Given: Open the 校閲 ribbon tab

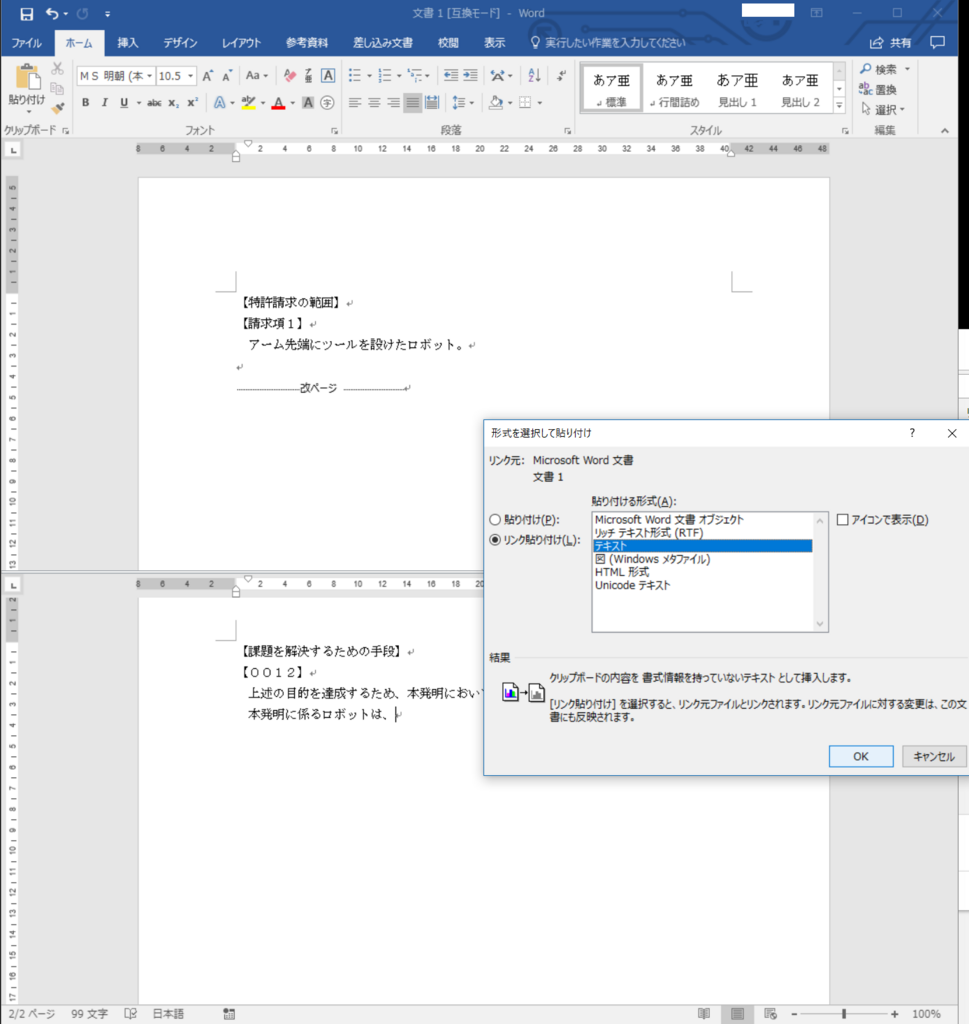Looking at the screenshot, I should [x=449, y=44].
